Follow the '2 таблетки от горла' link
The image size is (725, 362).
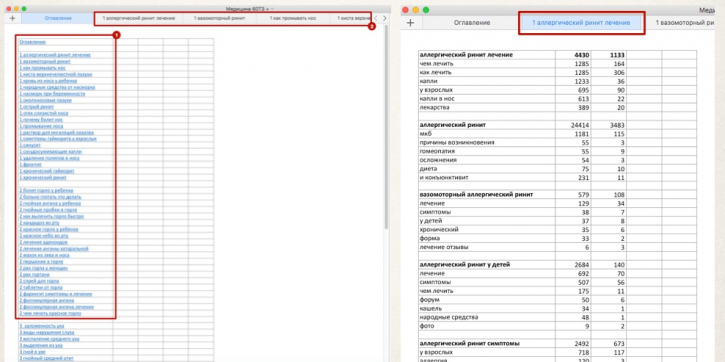[41, 288]
